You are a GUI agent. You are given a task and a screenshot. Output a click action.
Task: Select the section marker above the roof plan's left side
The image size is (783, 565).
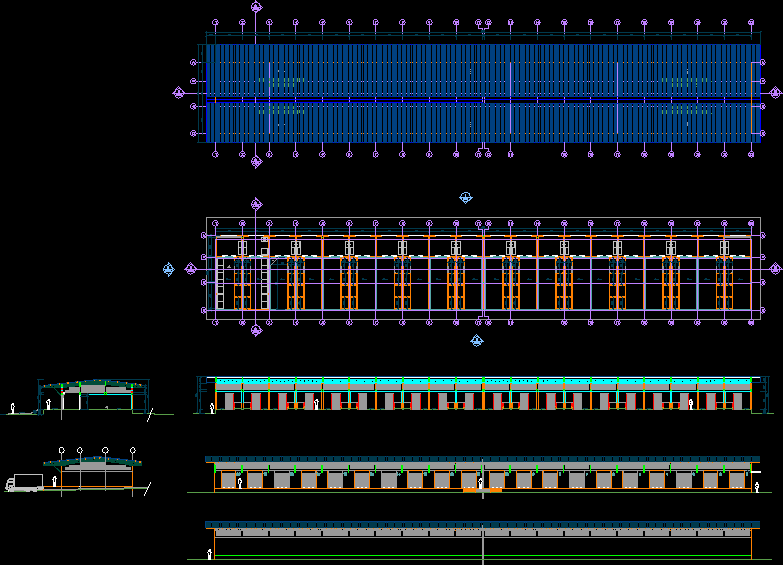pos(256,7)
